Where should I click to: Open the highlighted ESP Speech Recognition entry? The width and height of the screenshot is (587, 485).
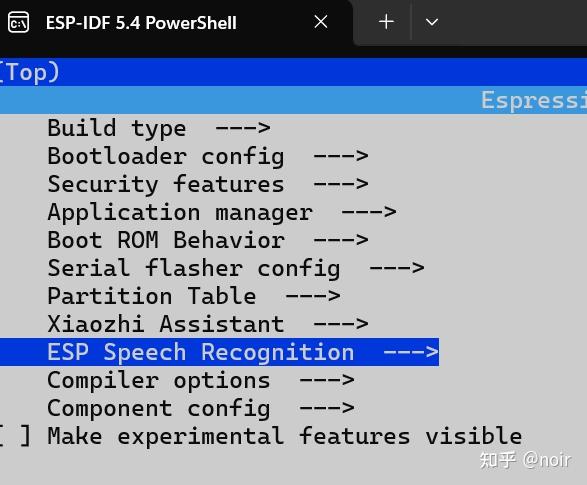[x=219, y=352]
